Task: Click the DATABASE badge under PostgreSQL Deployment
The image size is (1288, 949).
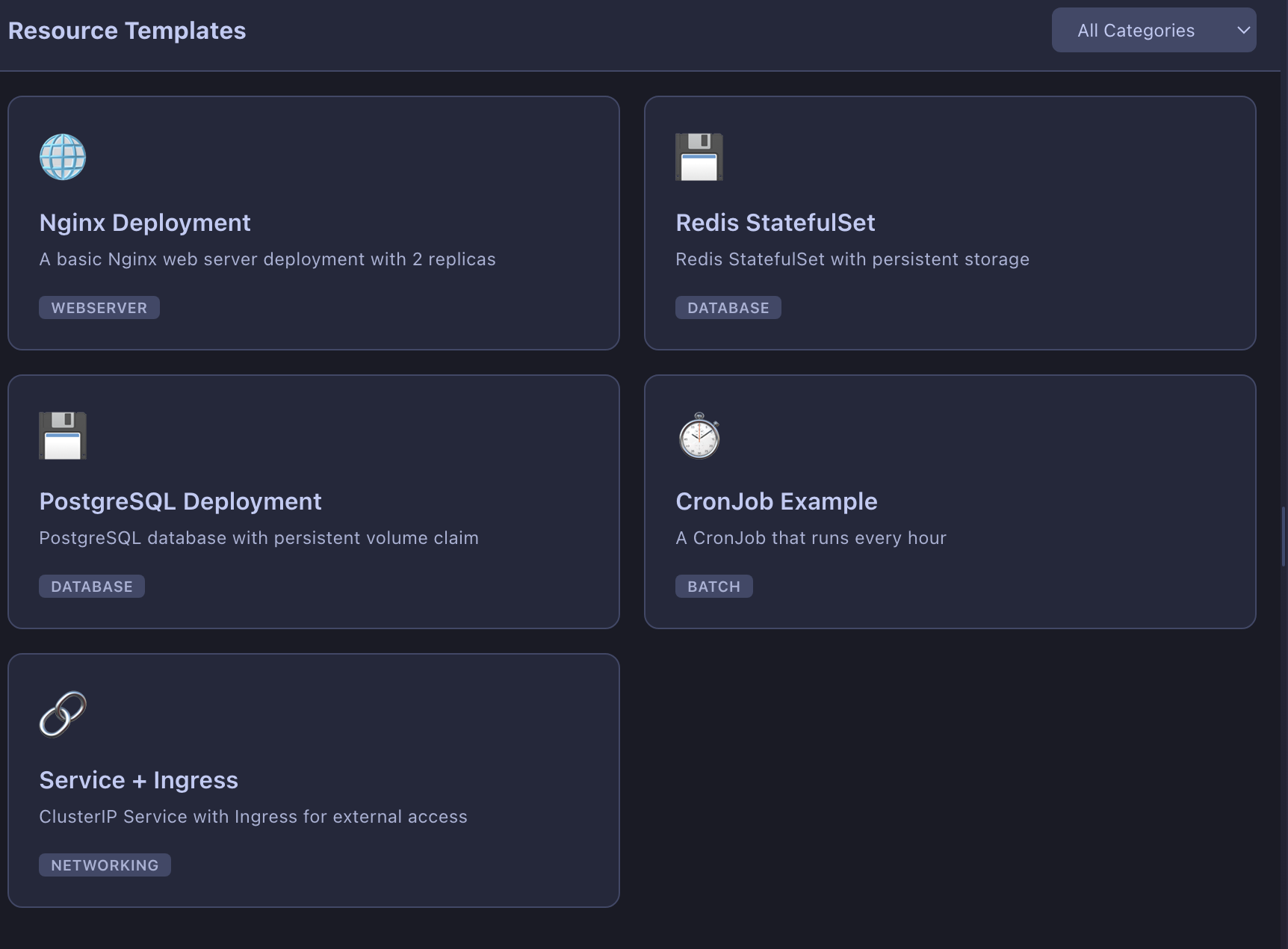Action: pyautogui.click(x=91, y=586)
